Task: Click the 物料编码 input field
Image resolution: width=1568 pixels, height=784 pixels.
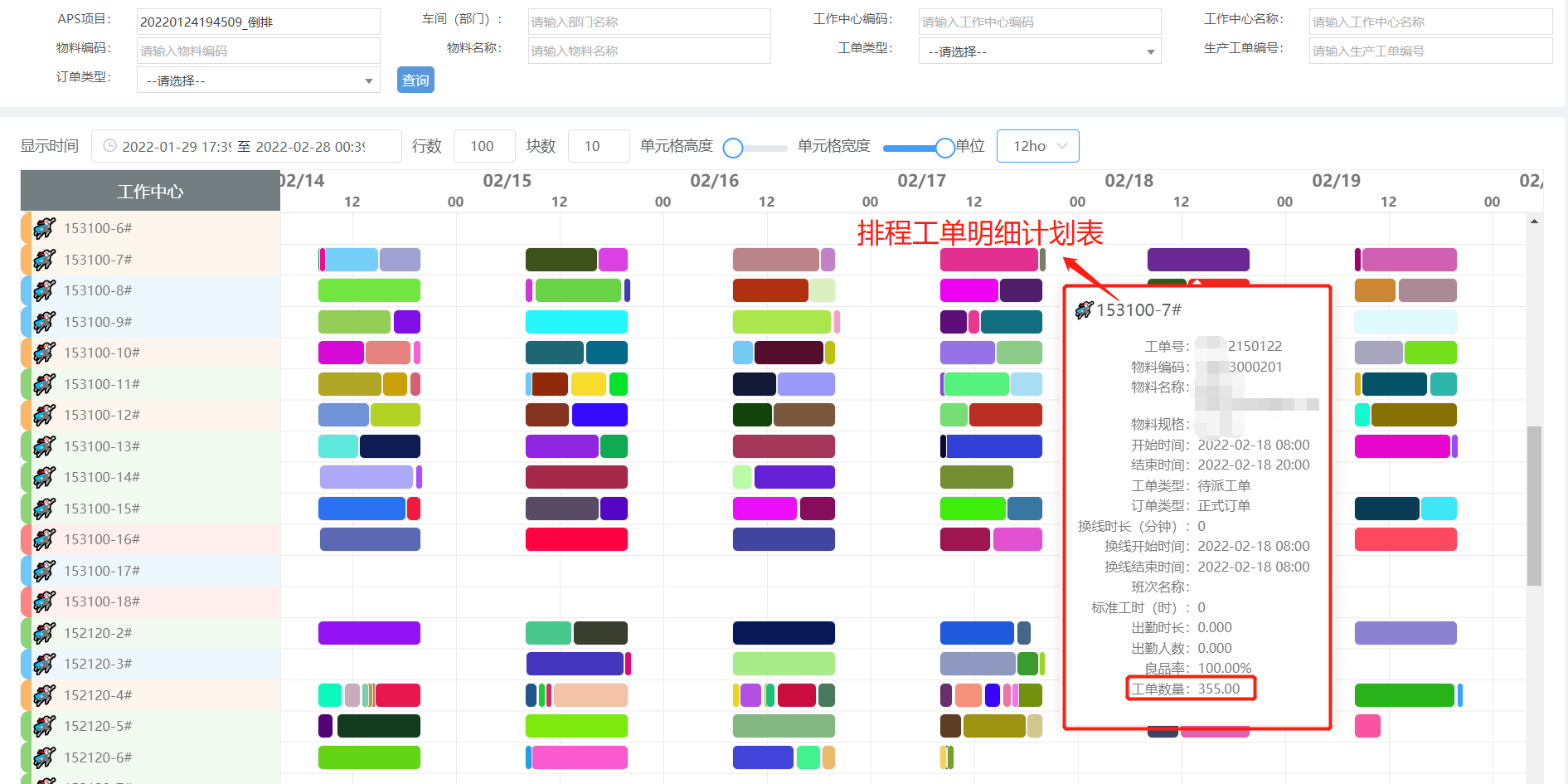Action: click(257, 50)
